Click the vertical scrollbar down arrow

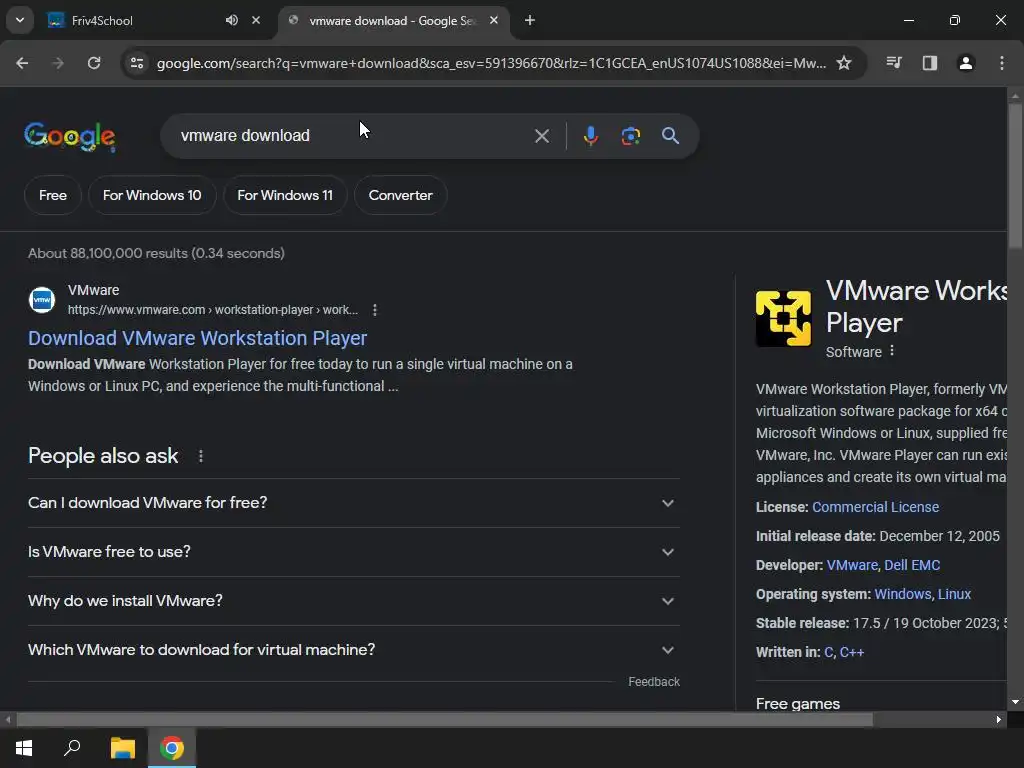[x=1015, y=702]
